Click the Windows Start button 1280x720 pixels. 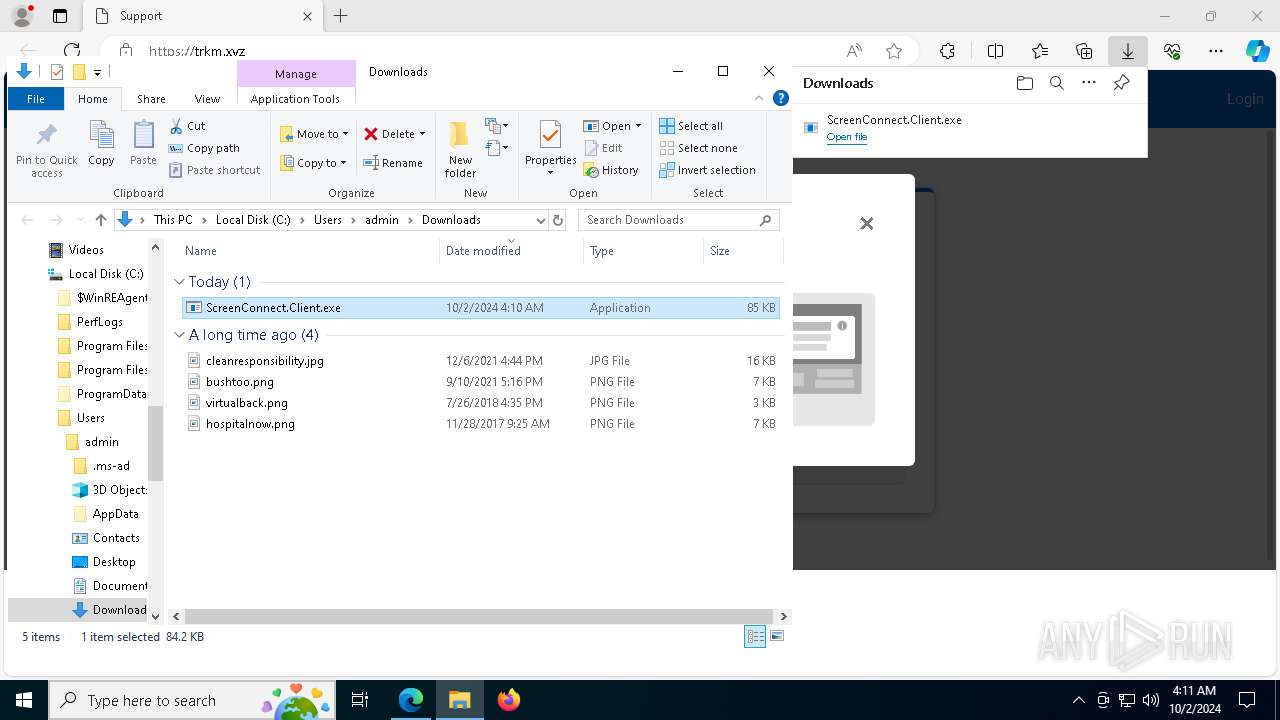coord(24,700)
